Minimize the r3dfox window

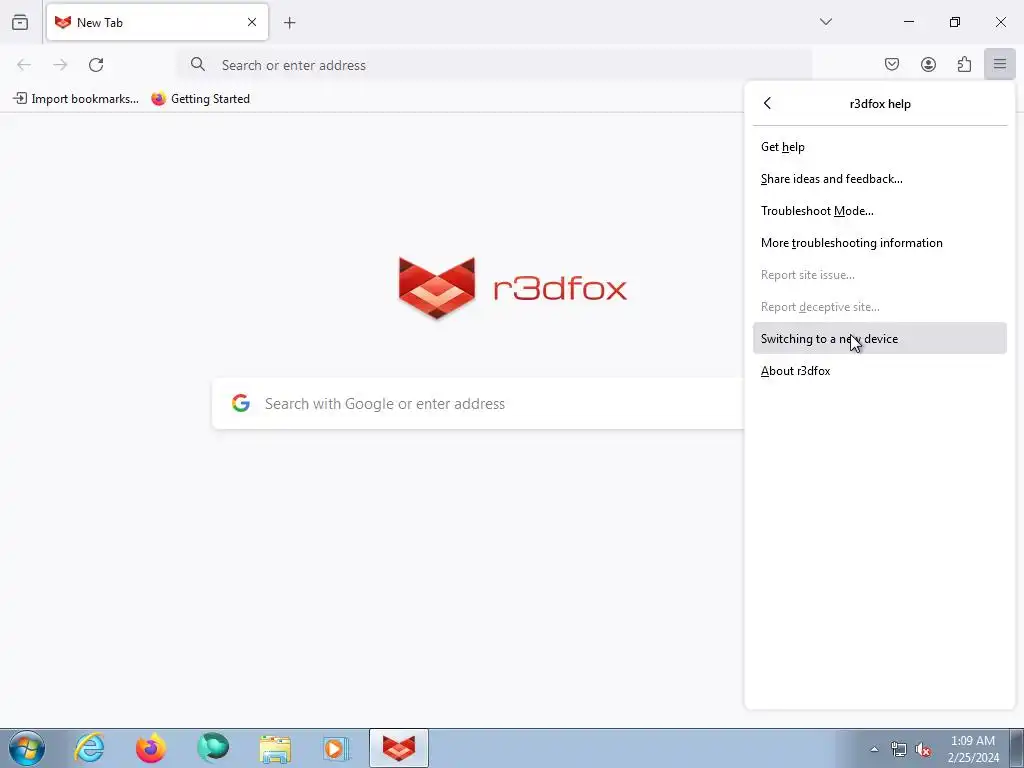tap(909, 22)
